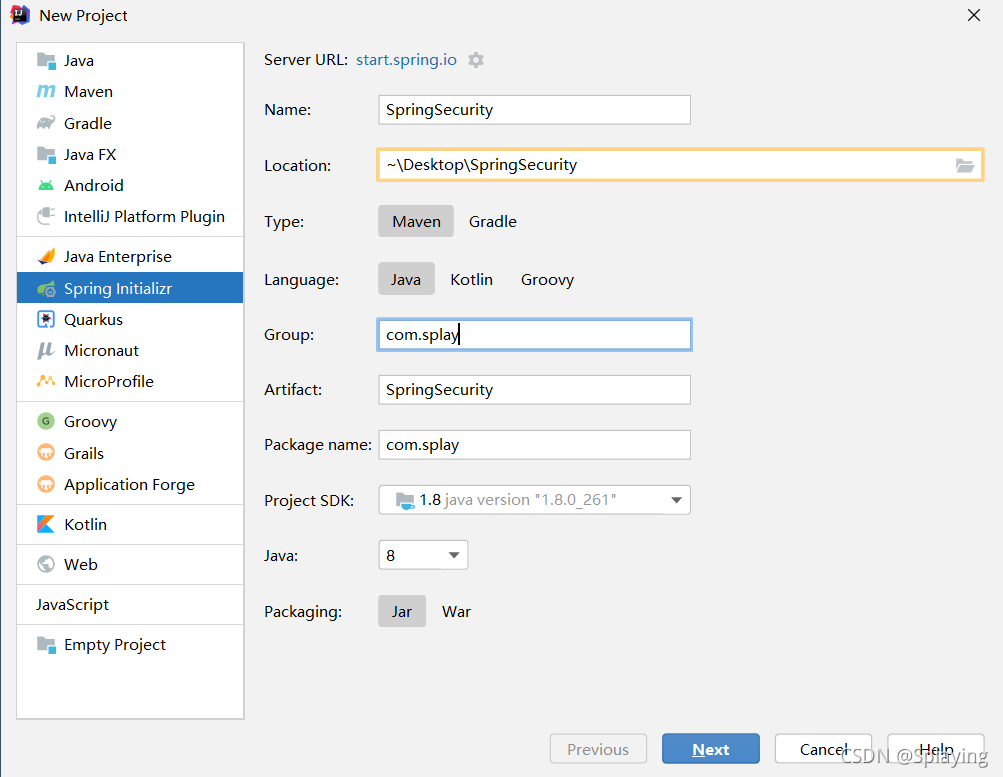The width and height of the screenshot is (1003, 777).
Task: Click the Gradle elephant icon
Action: [x=46, y=123]
